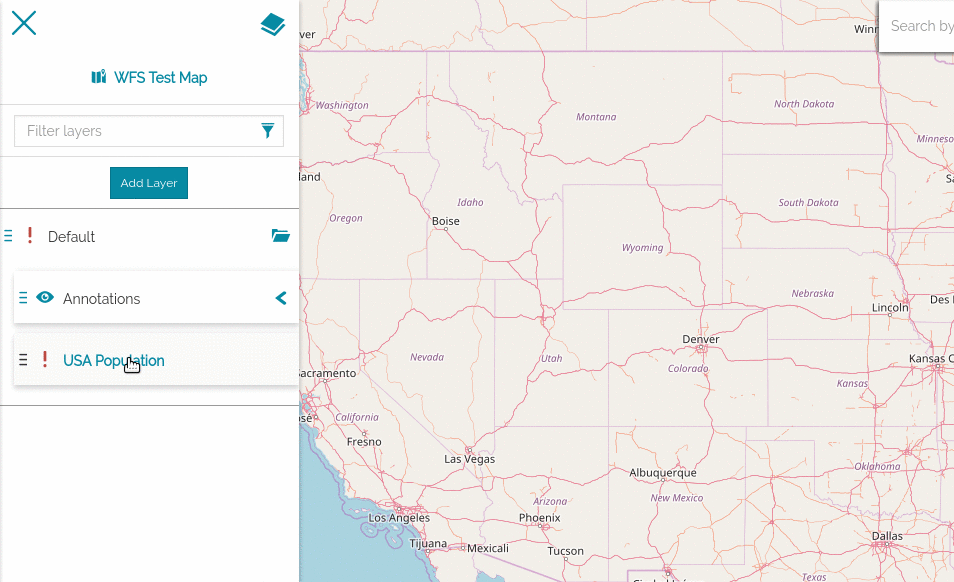Screen dimensions: 954x582
Task: Select the Default layer group name
Action: point(71,237)
